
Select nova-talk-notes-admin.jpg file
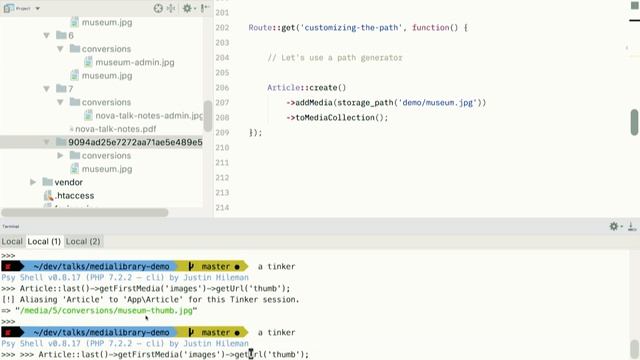[x=149, y=116]
